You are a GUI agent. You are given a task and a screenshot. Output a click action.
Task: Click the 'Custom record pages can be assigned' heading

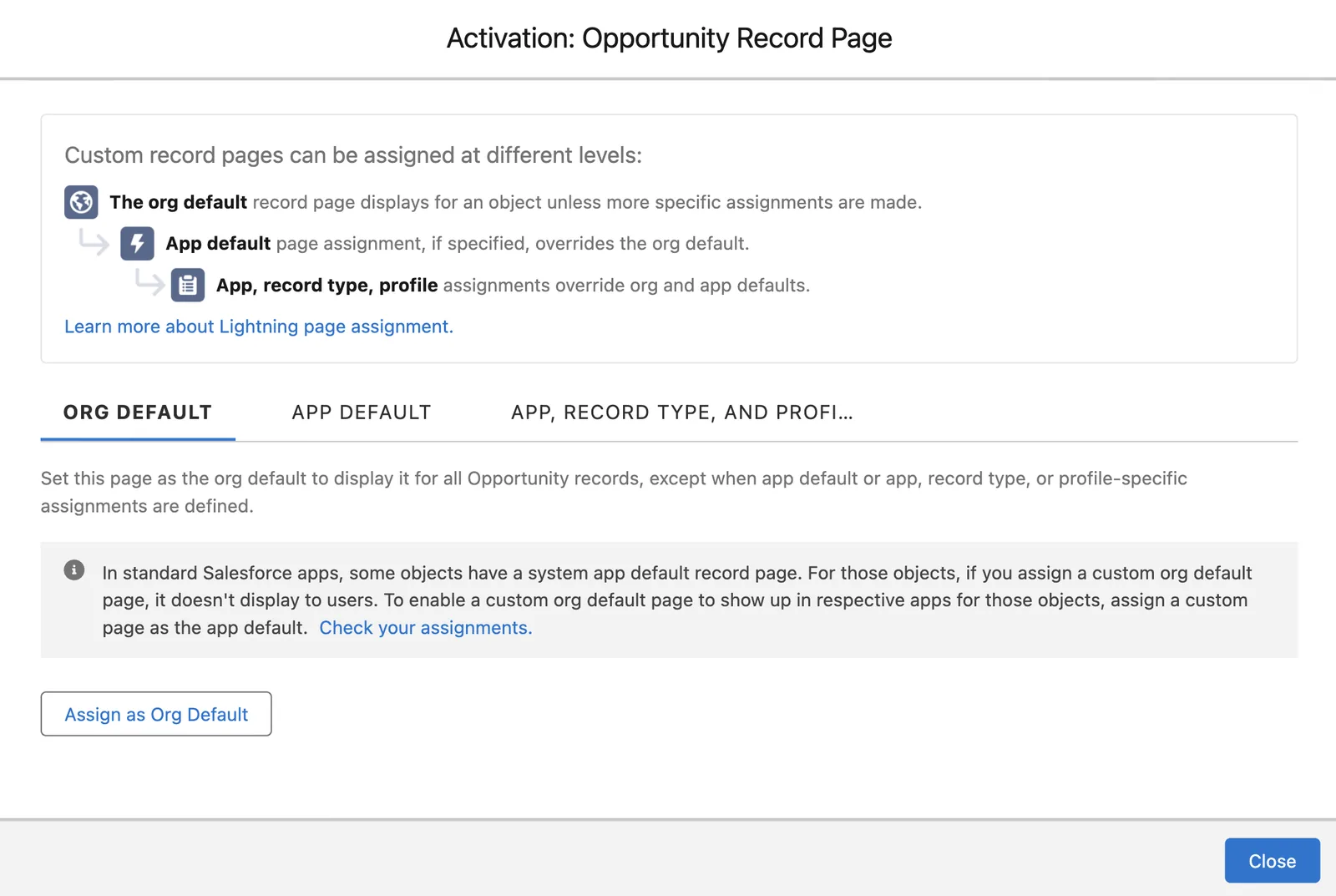coord(353,155)
